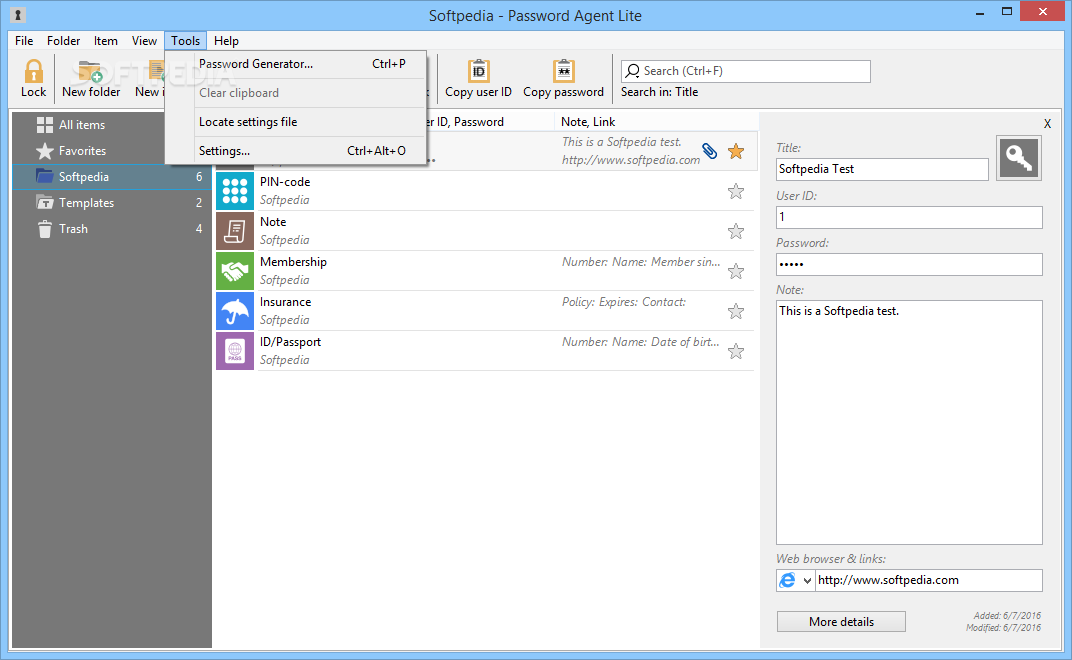Click the Insurance umbrella icon
Screen dimensions: 1072x660
pyautogui.click(x=234, y=311)
